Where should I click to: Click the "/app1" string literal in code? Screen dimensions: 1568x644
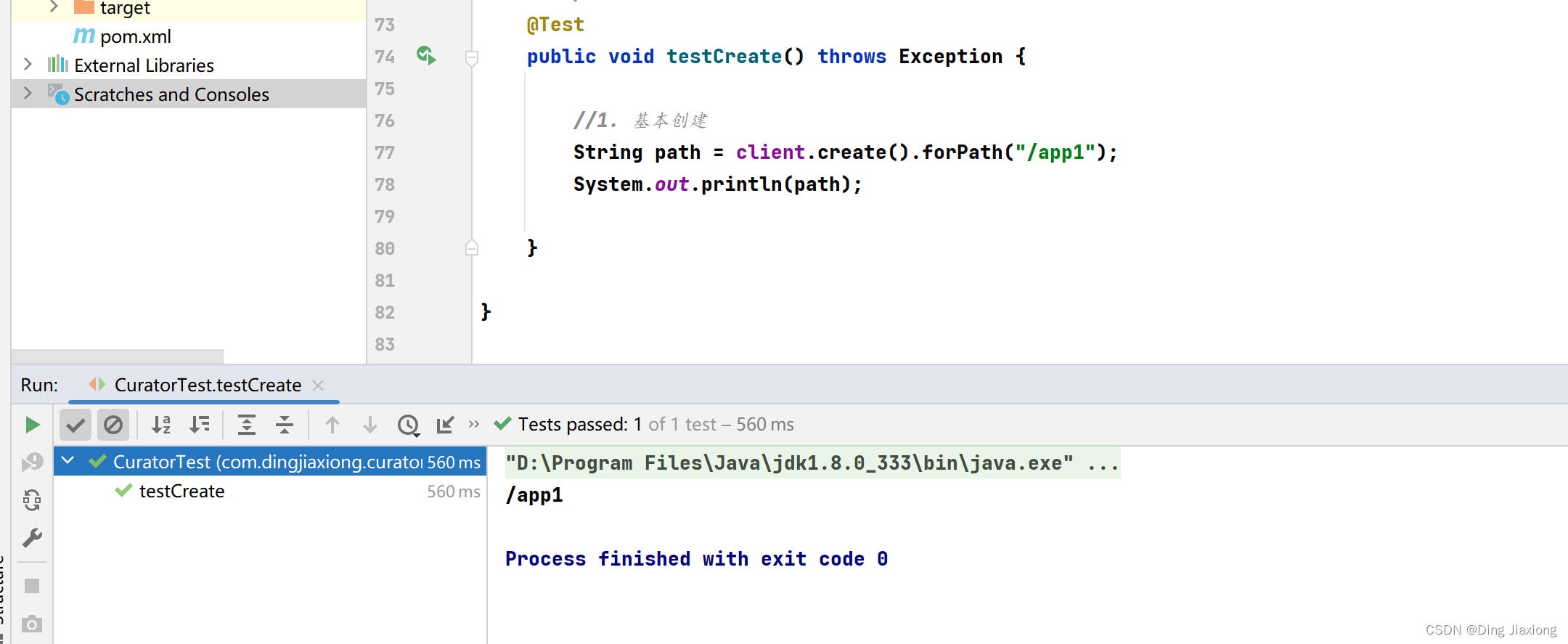1055,152
